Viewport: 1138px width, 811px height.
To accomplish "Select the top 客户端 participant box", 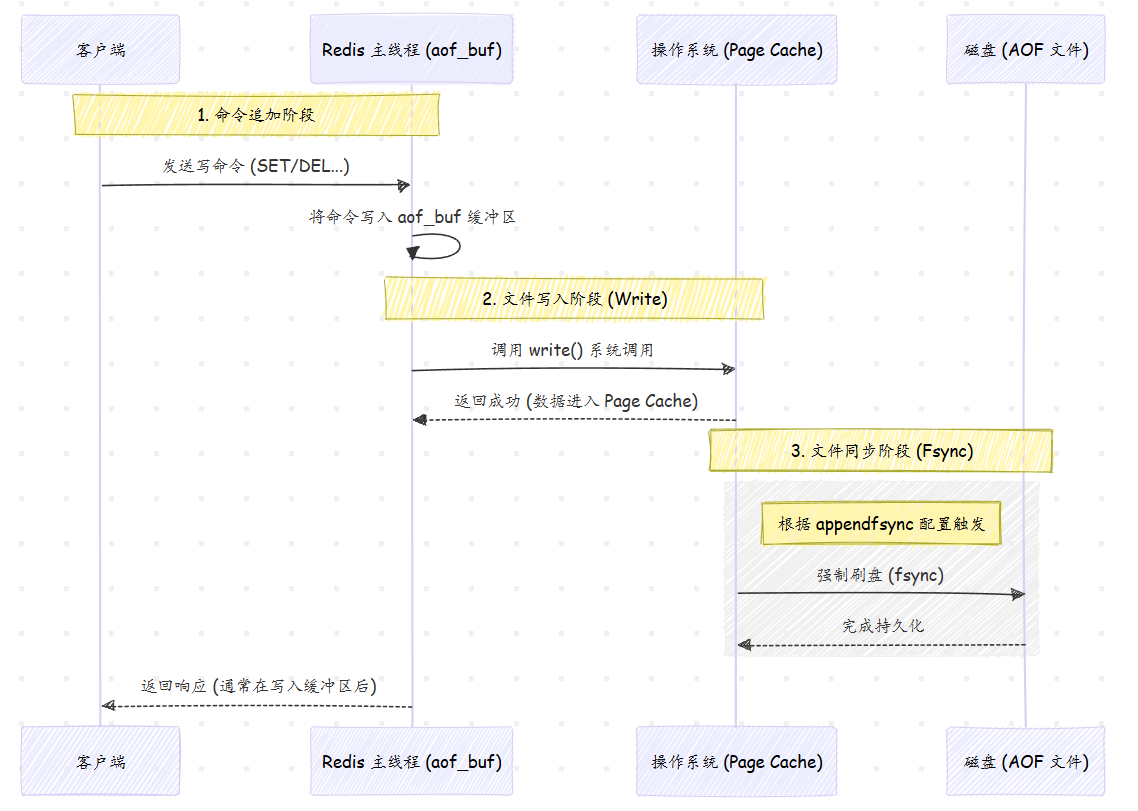I will 100,49.
